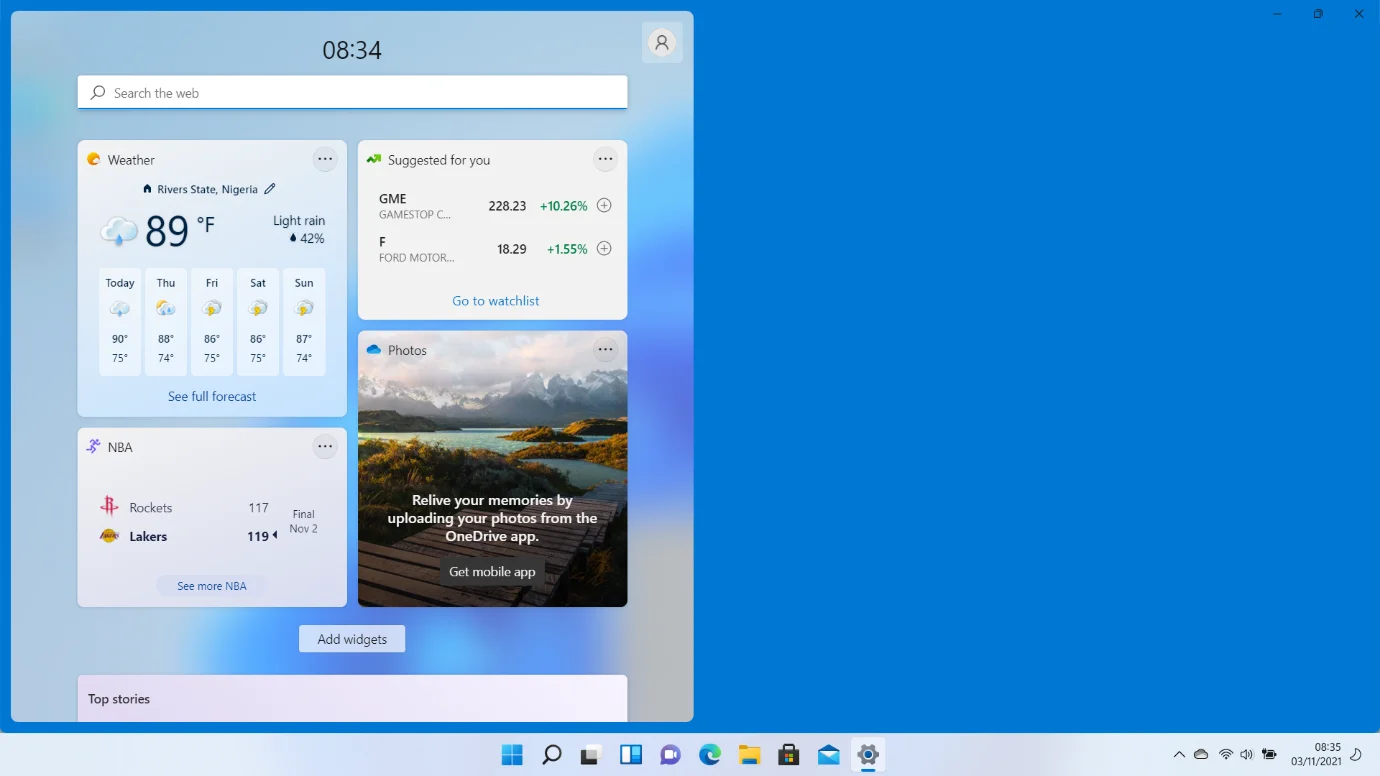Launch Microsoft Edge from the taskbar
The height and width of the screenshot is (776, 1380).
[710, 754]
